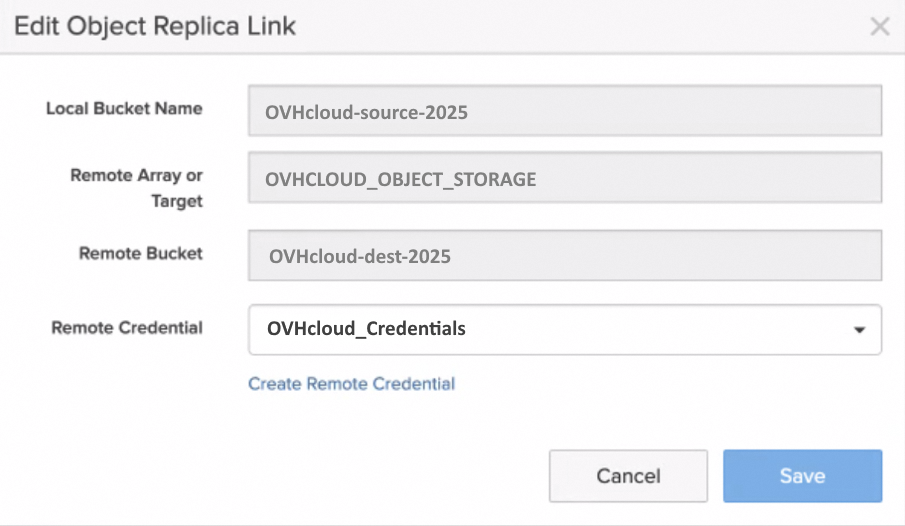
Task: Click the Remote Array or Target label
Action: pyautogui.click(x=136, y=188)
